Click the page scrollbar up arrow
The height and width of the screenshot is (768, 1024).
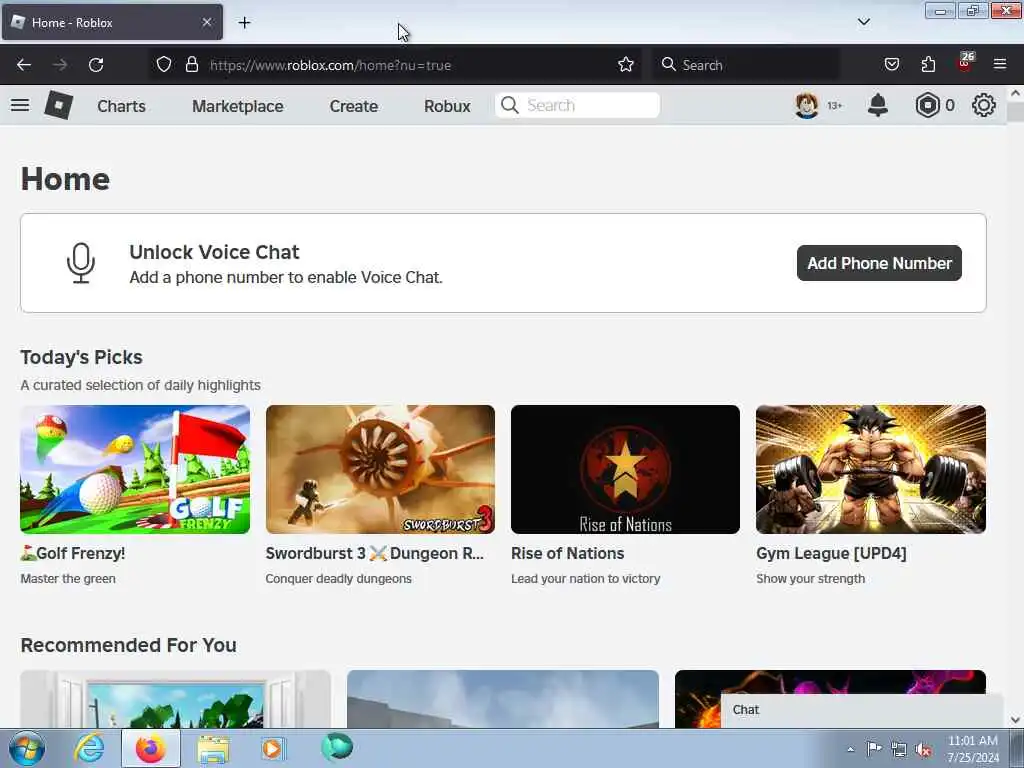pyautogui.click(x=1015, y=93)
